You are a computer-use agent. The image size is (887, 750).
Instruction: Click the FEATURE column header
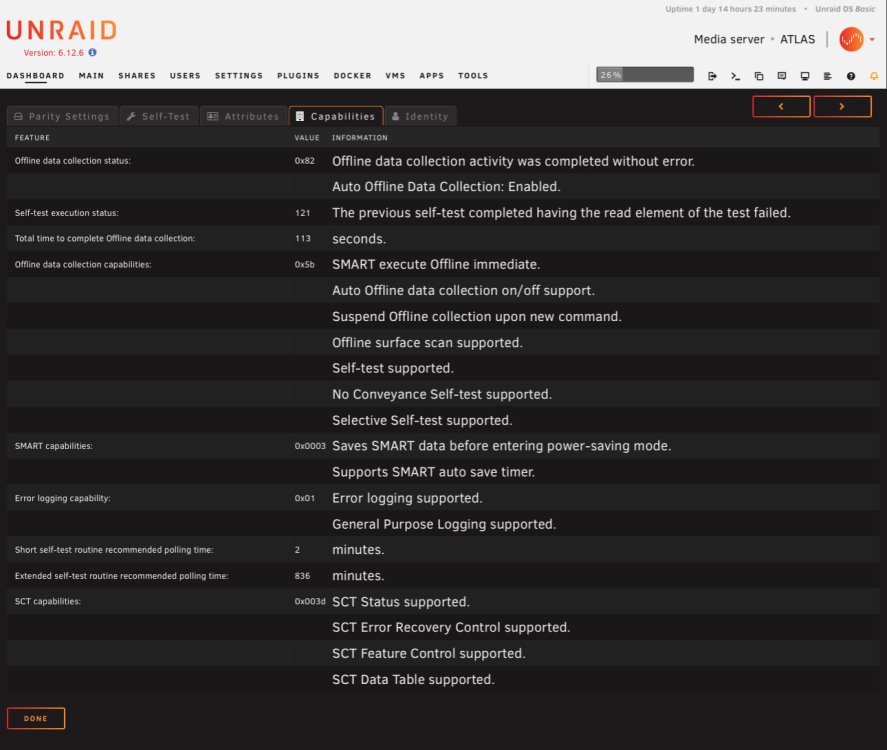[32, 138]
